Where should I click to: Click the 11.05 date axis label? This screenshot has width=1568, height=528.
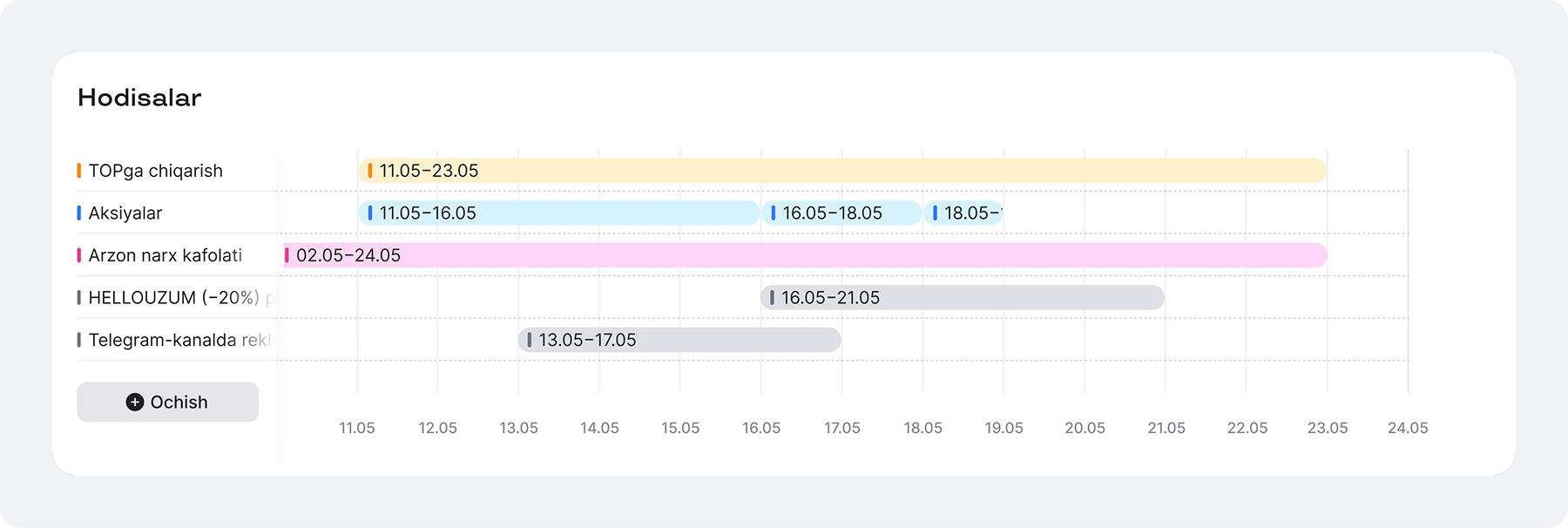point(357,428)
